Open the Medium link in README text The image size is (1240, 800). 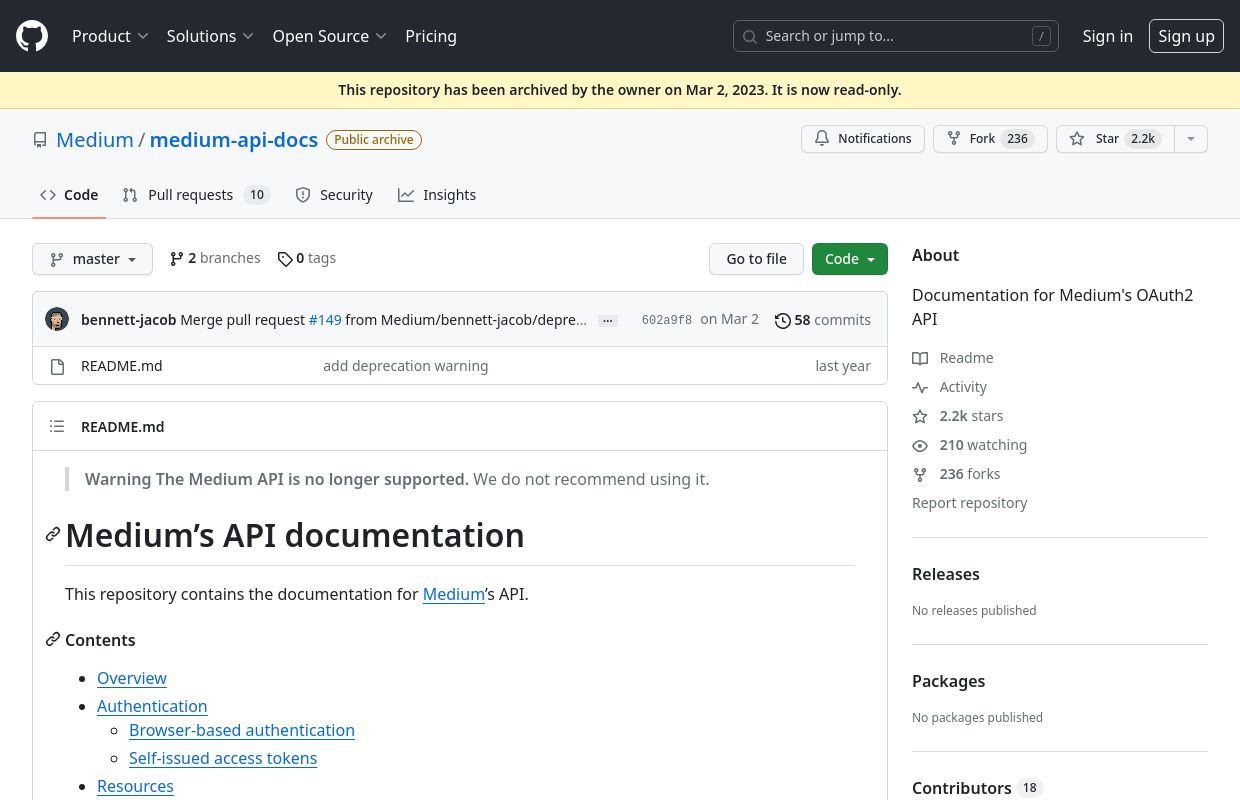tap(454, 594)
